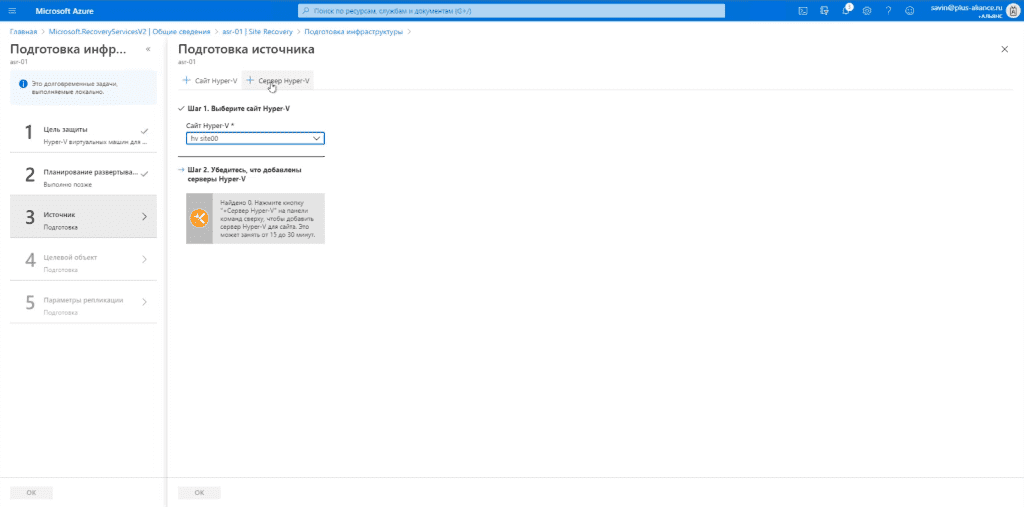
Task: Open the Azure portal hamburger menu
Action: click(x=12, y=10)
